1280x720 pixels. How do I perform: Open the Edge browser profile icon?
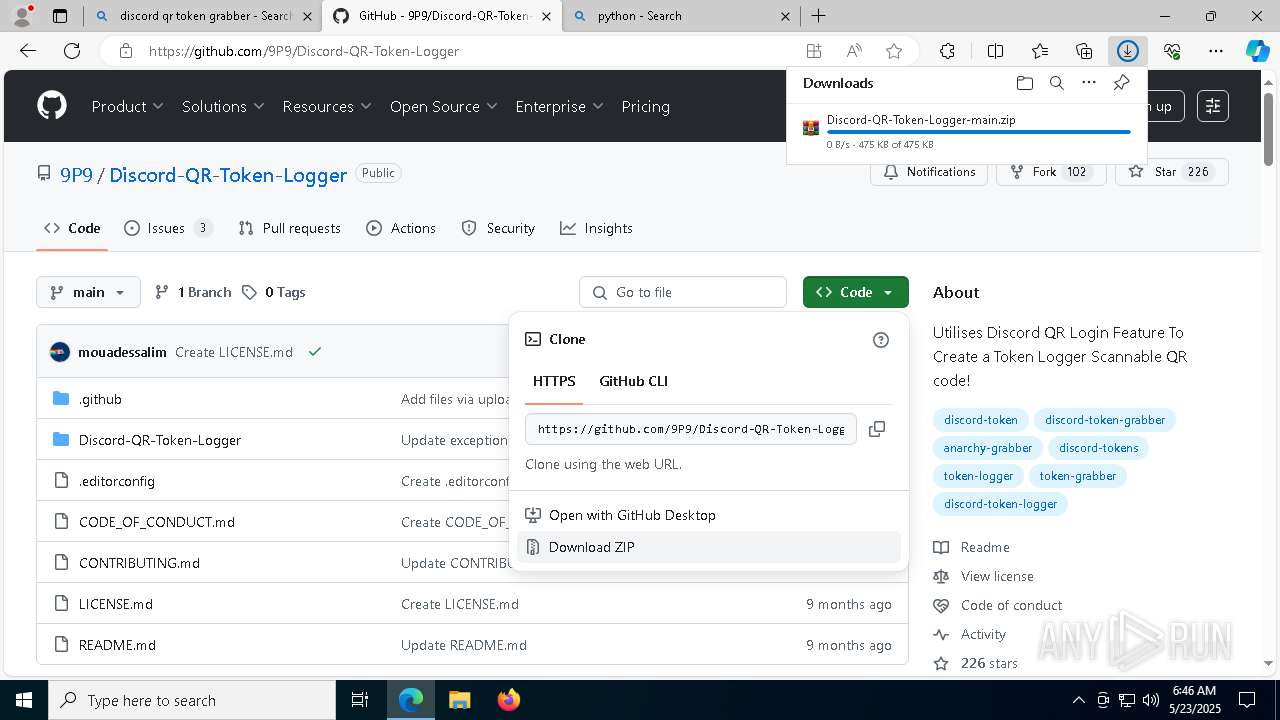pos(22,16)
